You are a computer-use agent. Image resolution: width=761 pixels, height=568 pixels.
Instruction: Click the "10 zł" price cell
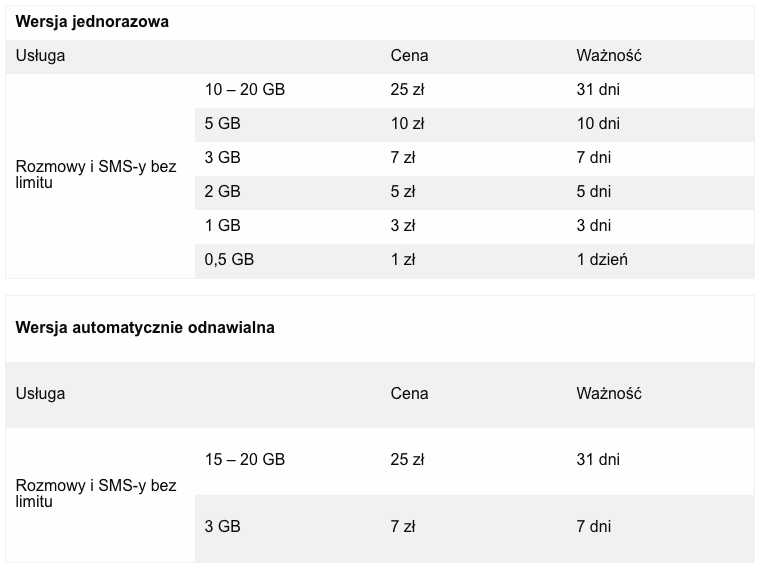pyautogui.click(x=407, y=124)
